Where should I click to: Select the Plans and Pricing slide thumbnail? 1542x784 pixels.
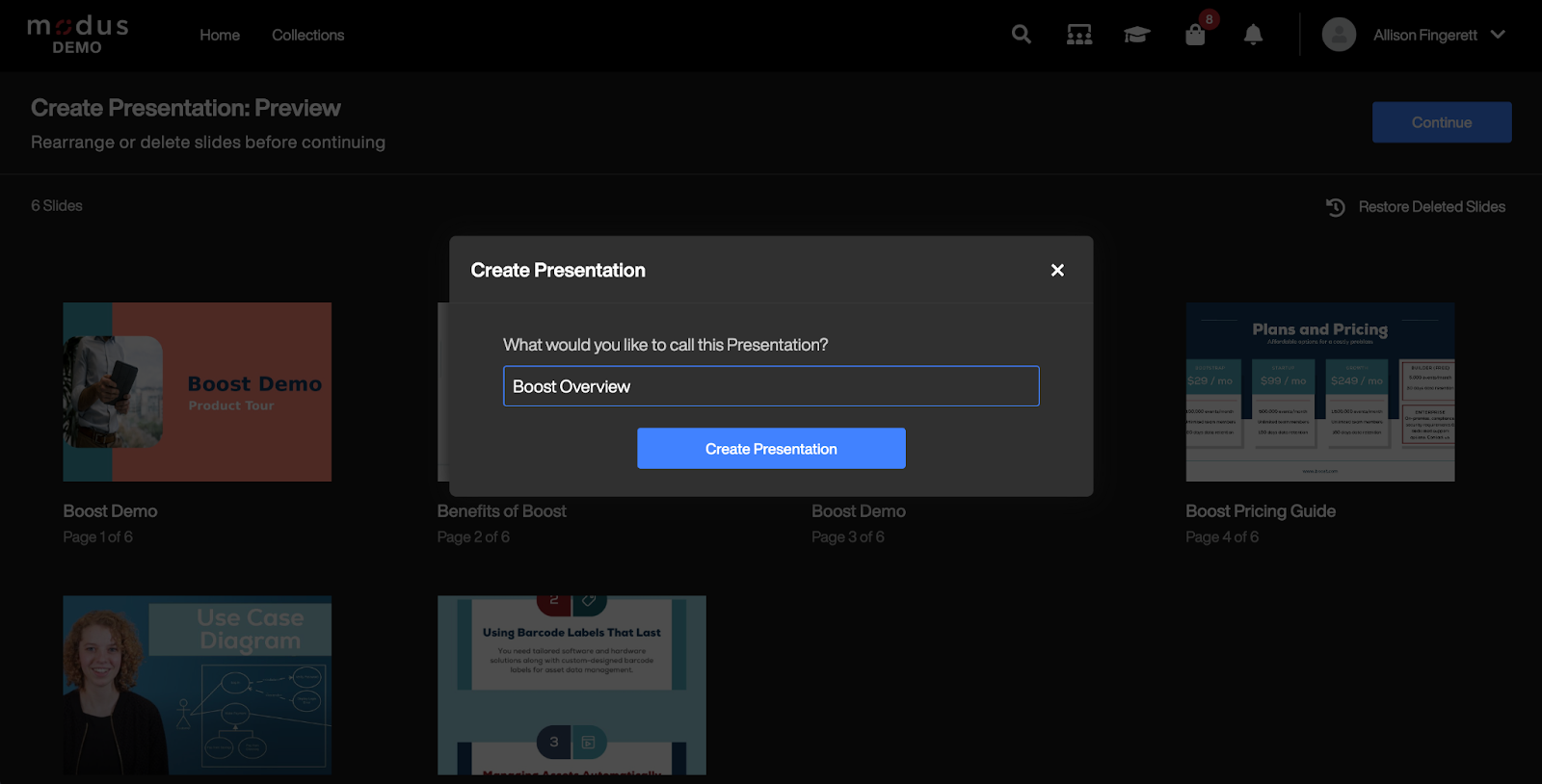1319,392
